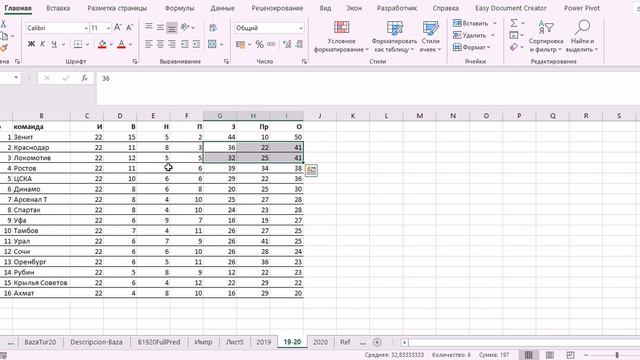Select Page Layout view in status bar

[x=550, y=355]
